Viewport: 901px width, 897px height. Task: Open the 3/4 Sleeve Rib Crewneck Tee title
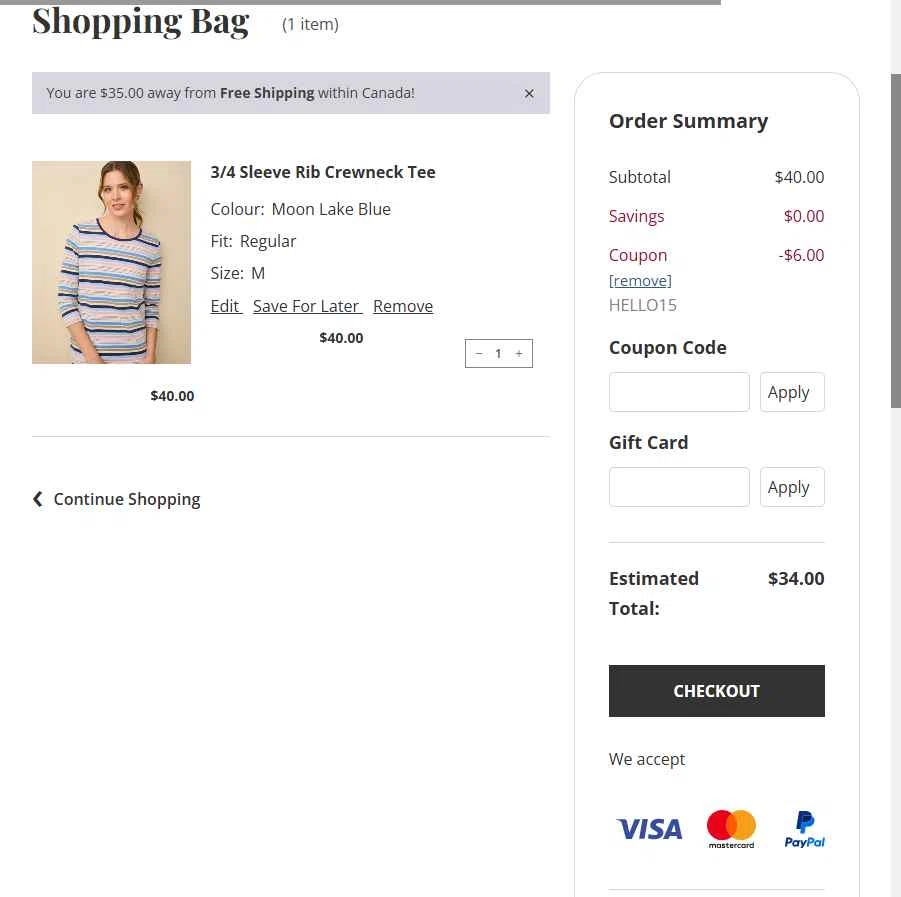pyautogui.click(x=323, y=172)
